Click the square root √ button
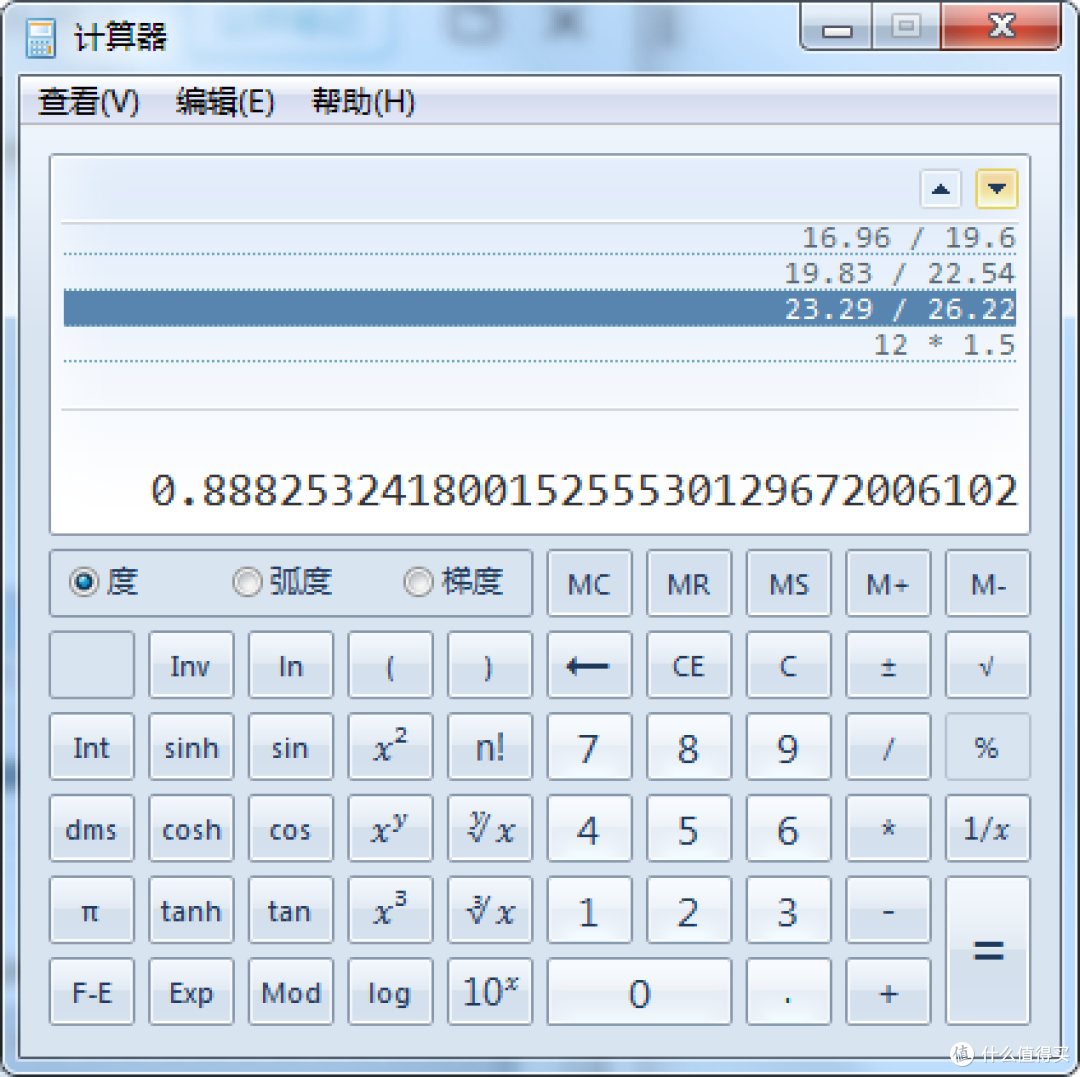The image size is (1080, 1077). pos(987,665)
